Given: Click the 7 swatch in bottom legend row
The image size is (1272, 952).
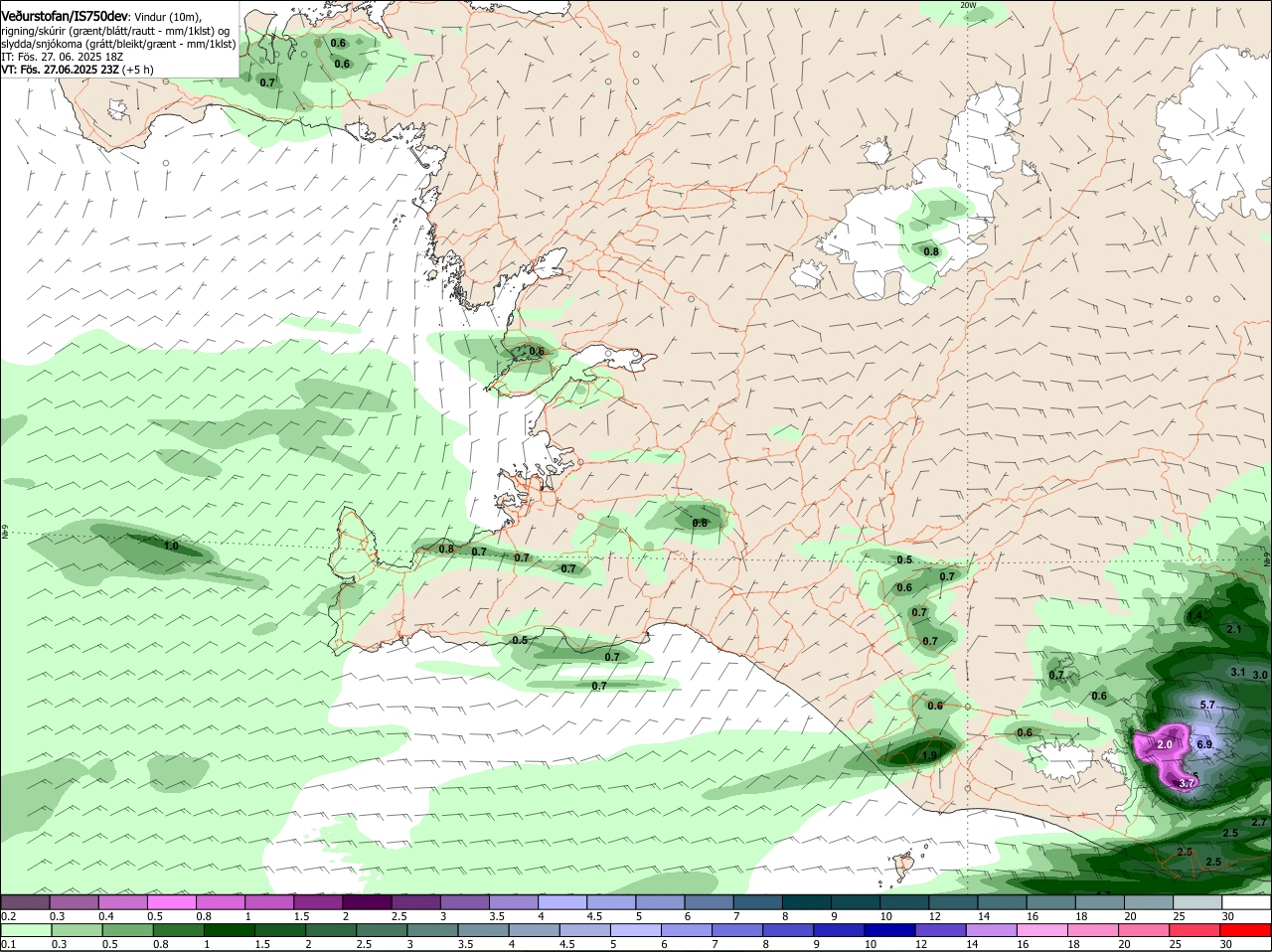Looking at the screenshot, I should [x=737, y=930].
